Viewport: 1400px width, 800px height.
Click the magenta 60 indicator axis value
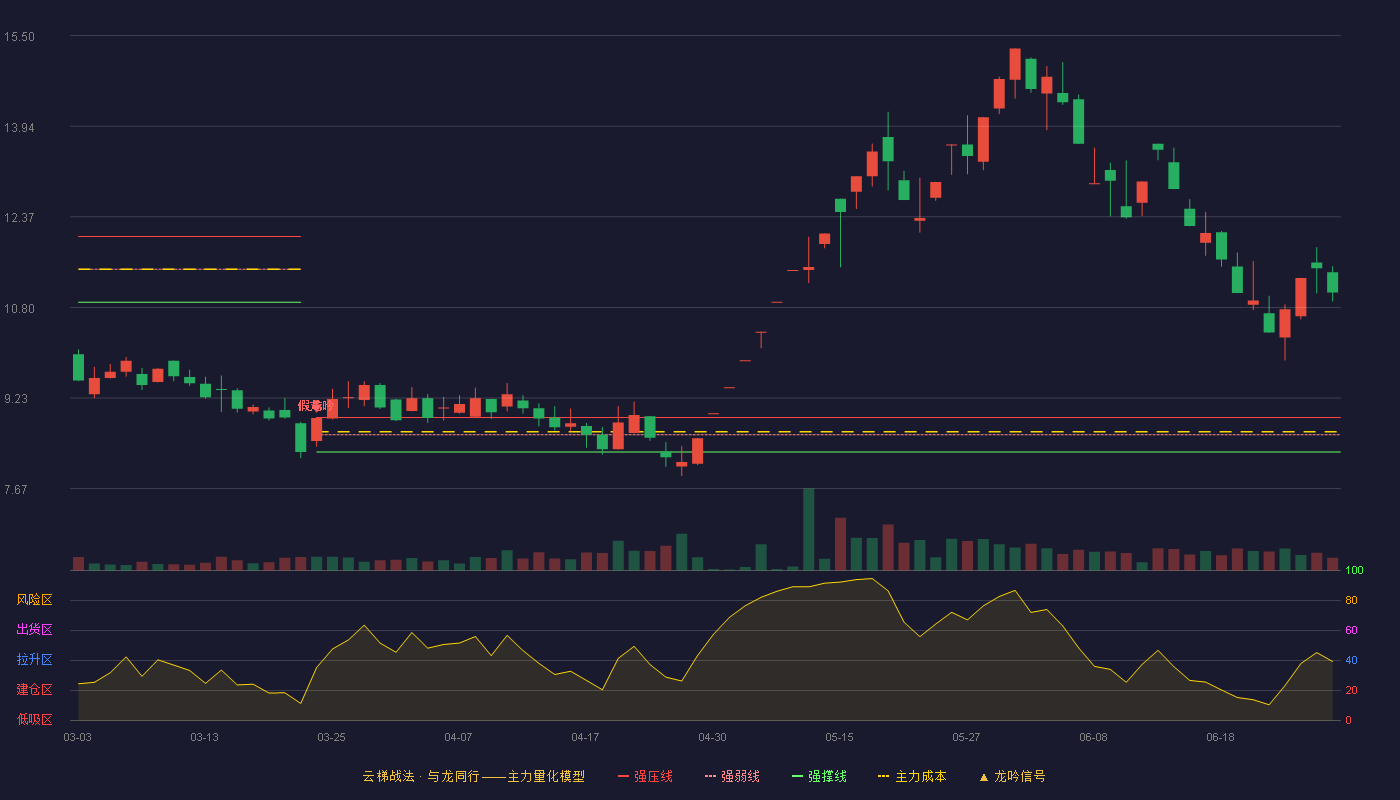[x=1351, y=631]
